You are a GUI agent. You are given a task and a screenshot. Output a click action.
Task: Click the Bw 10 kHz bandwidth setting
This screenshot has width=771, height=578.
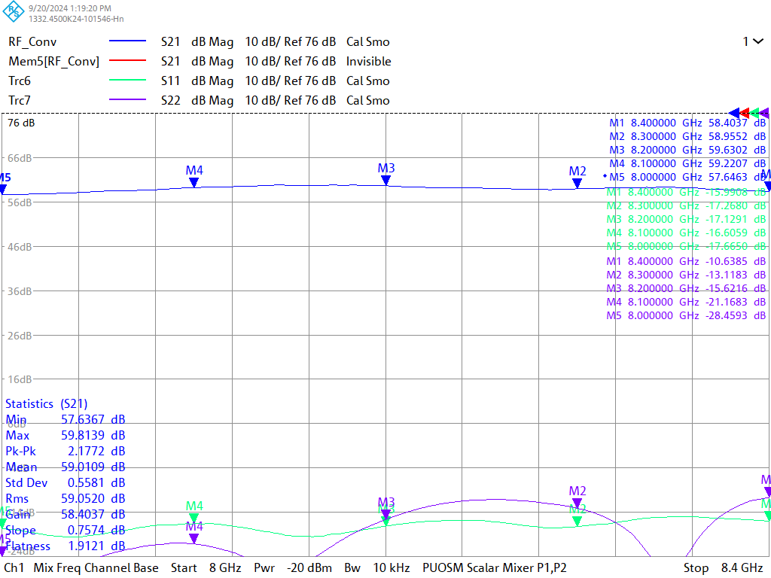368,568
